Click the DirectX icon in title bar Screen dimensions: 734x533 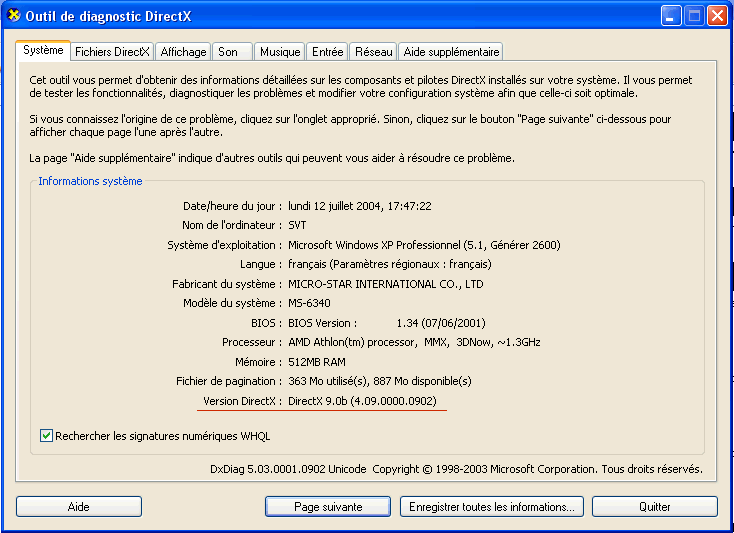(x=15, y=15)
